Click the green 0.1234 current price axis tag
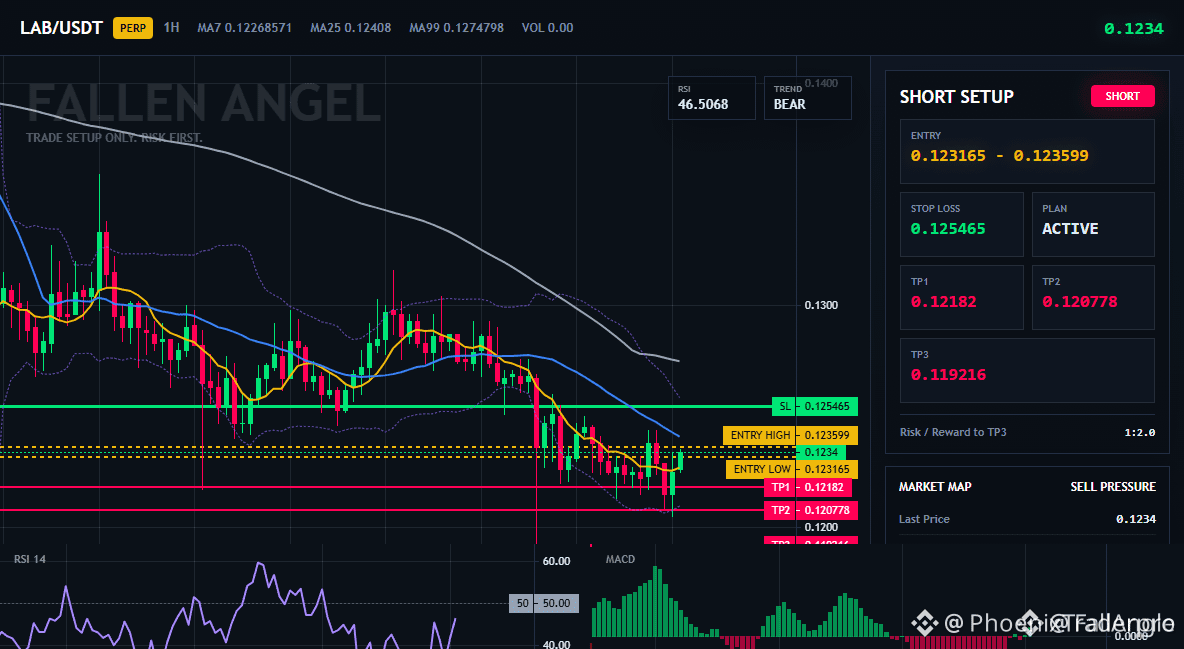 click(x=821, y=453)
